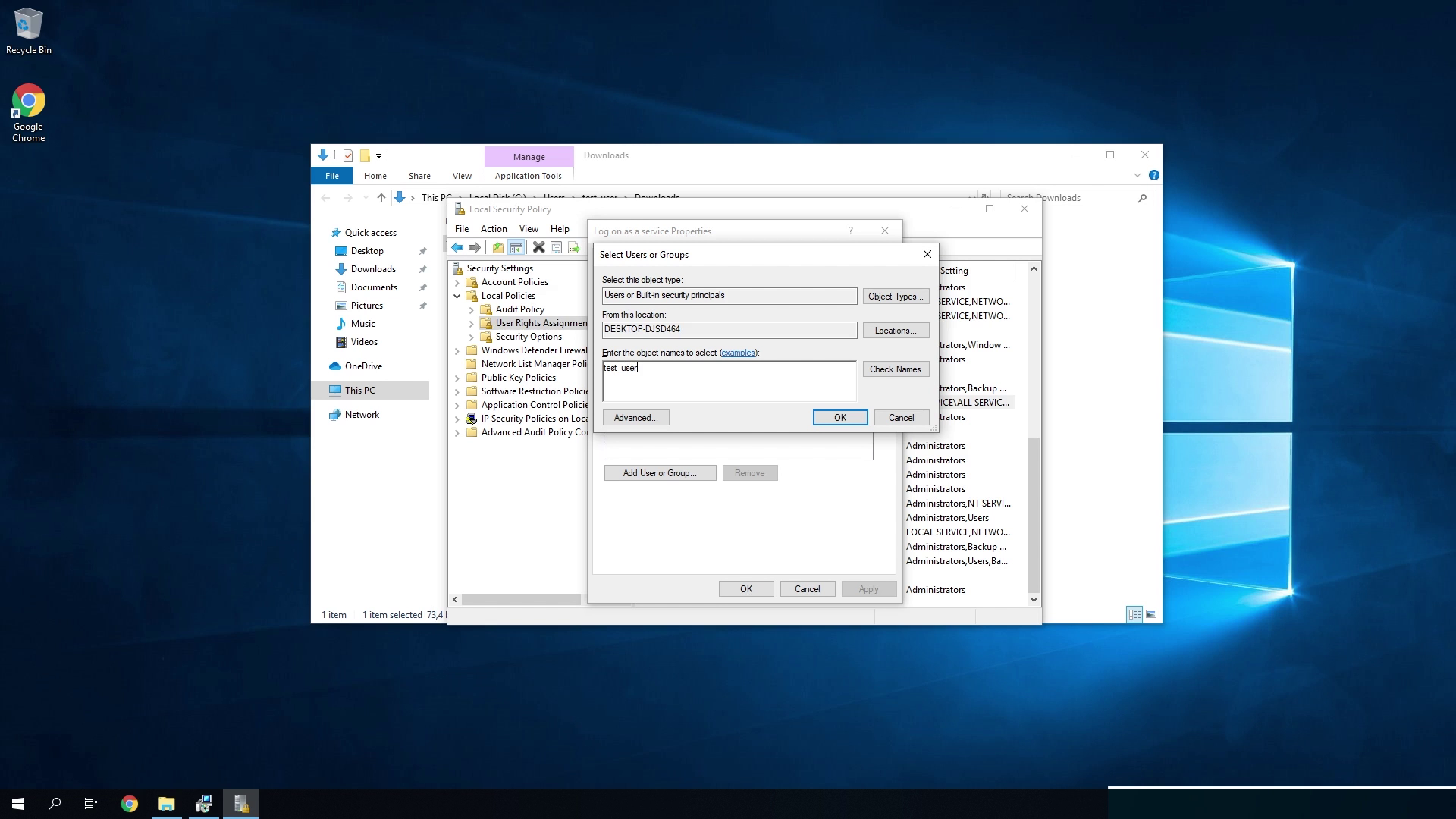Switch to the Share ribbon tab
1456x819 pixels.
point(419,176)
